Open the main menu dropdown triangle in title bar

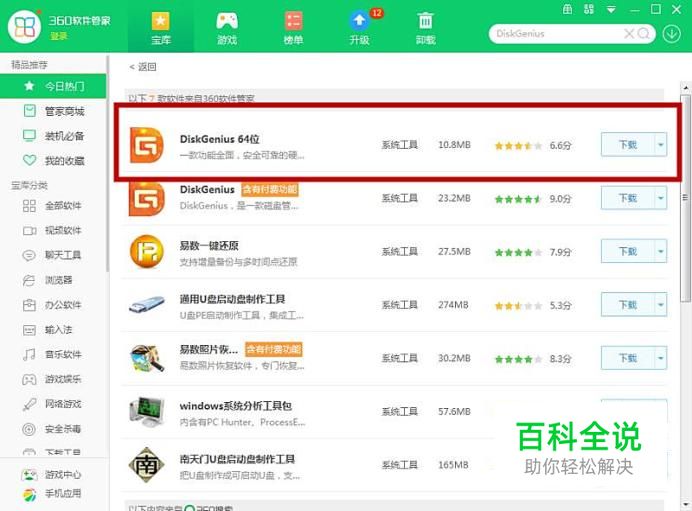pos(611,10)
